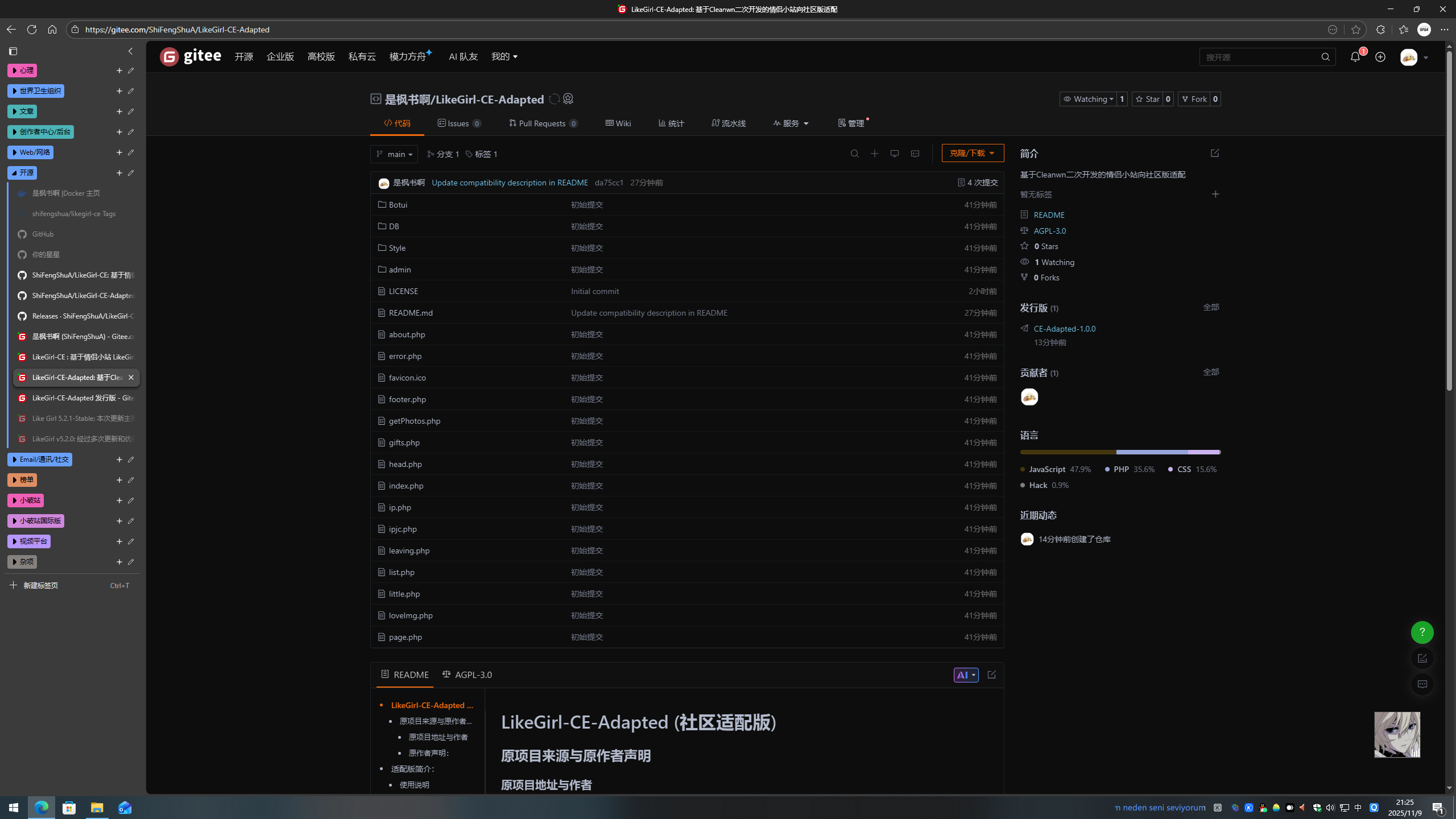Click the green help question mark button
The height and width of the screenshot is (819, 1456).
coord(1422,632)
